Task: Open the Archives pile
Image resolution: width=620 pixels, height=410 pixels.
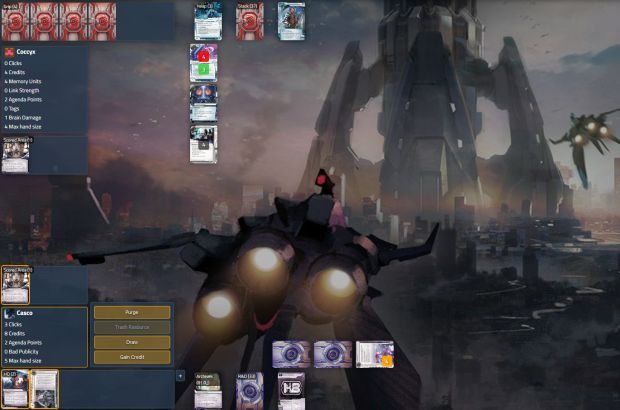Action: coord(208,391)
